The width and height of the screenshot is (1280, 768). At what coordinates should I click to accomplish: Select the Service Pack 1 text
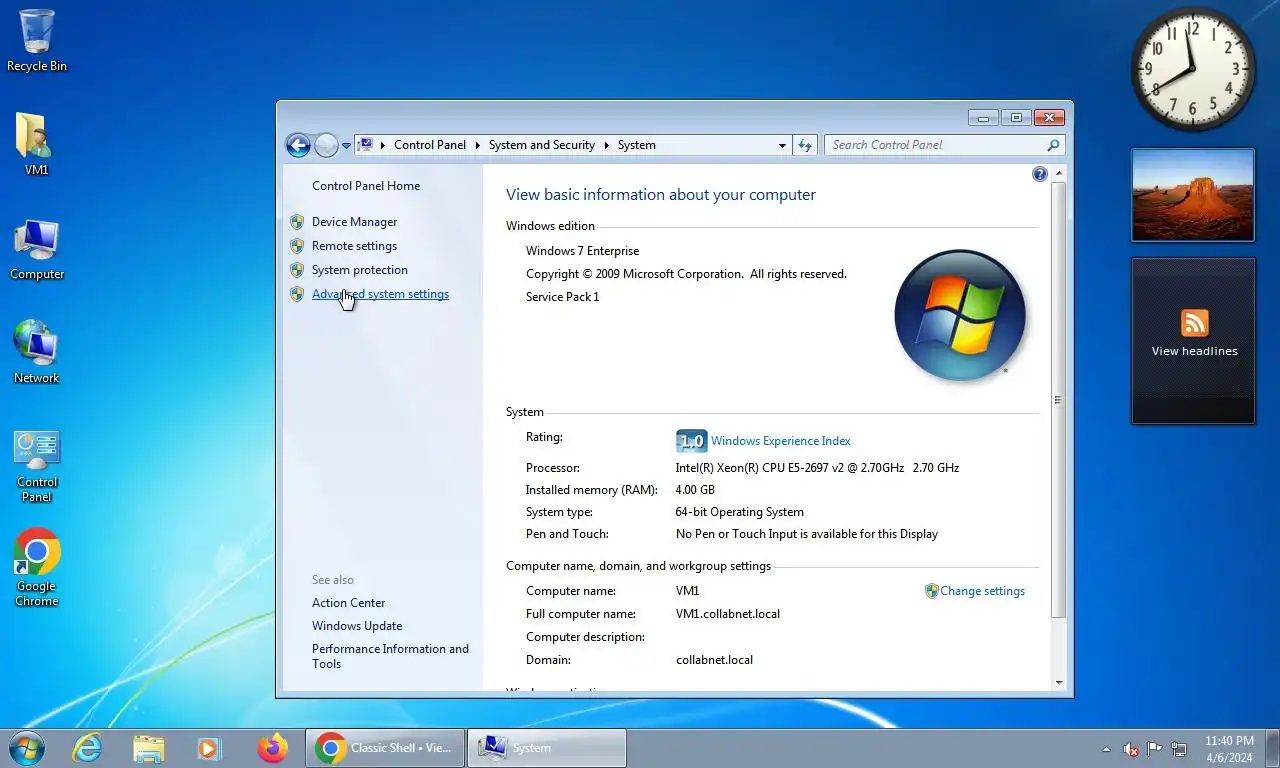[562, 297]
